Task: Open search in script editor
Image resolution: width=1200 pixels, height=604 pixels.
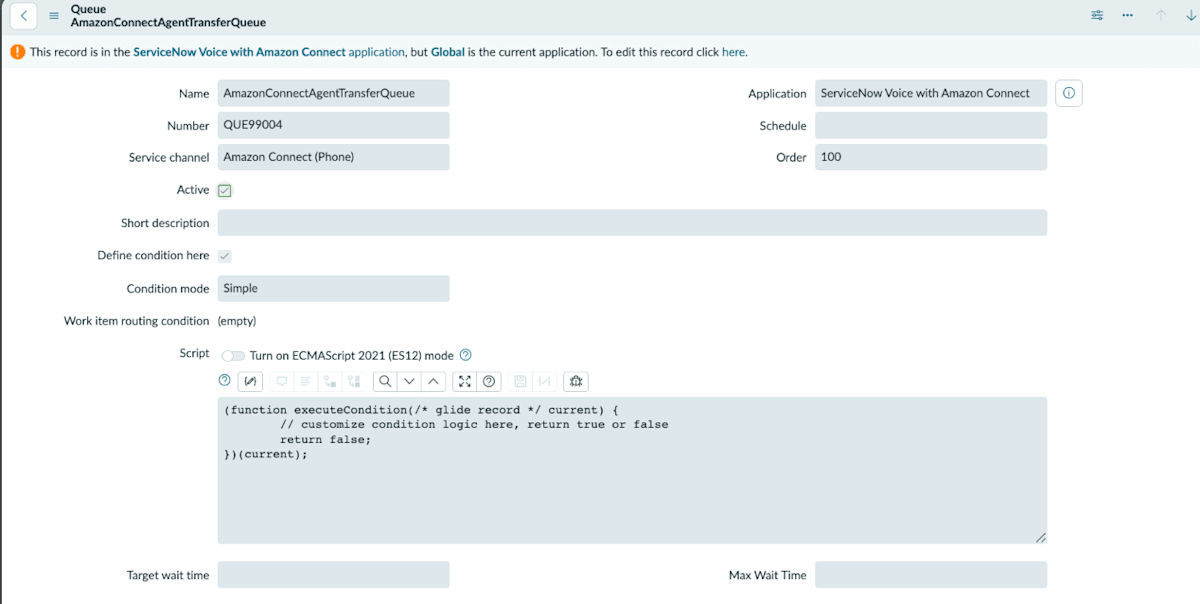Action: pyautogui.click(x=385, y=381)
